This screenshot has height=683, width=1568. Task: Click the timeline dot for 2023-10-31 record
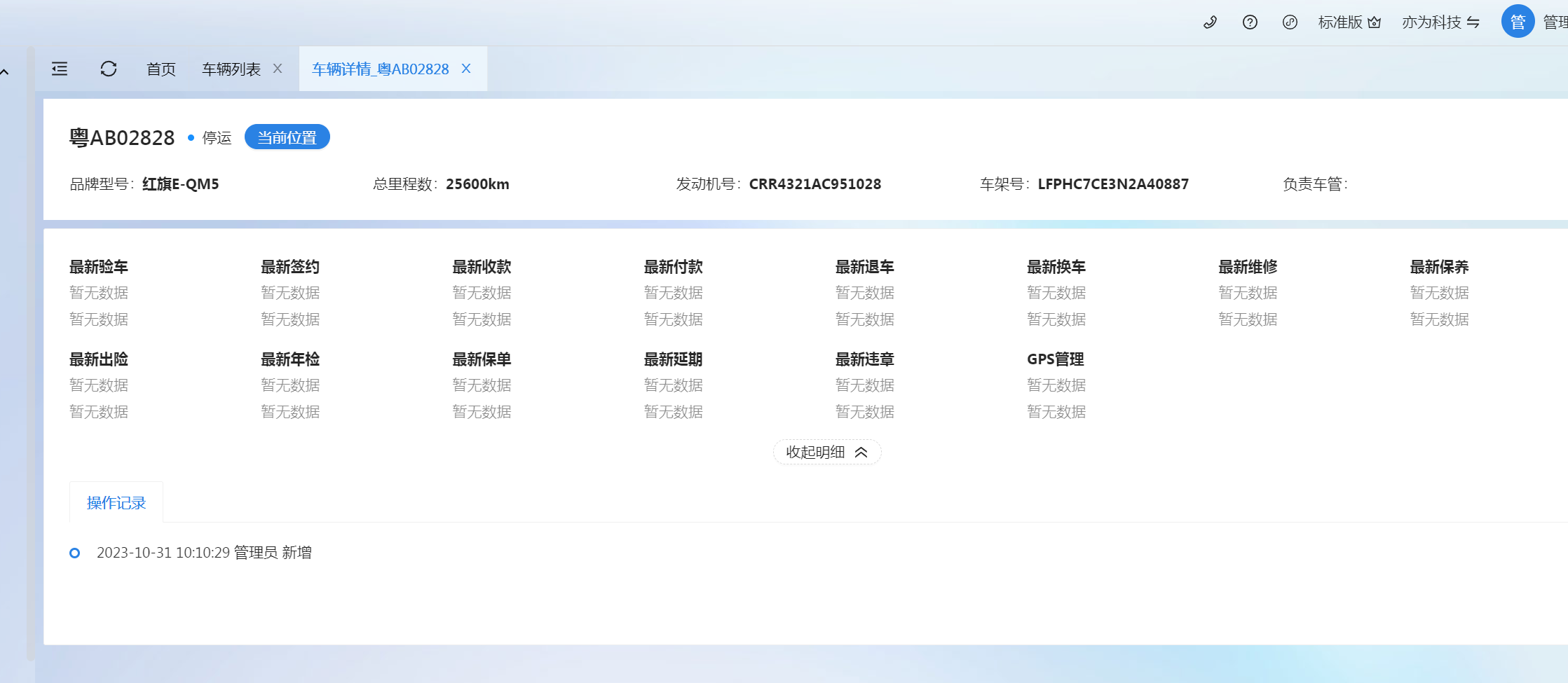75,553
